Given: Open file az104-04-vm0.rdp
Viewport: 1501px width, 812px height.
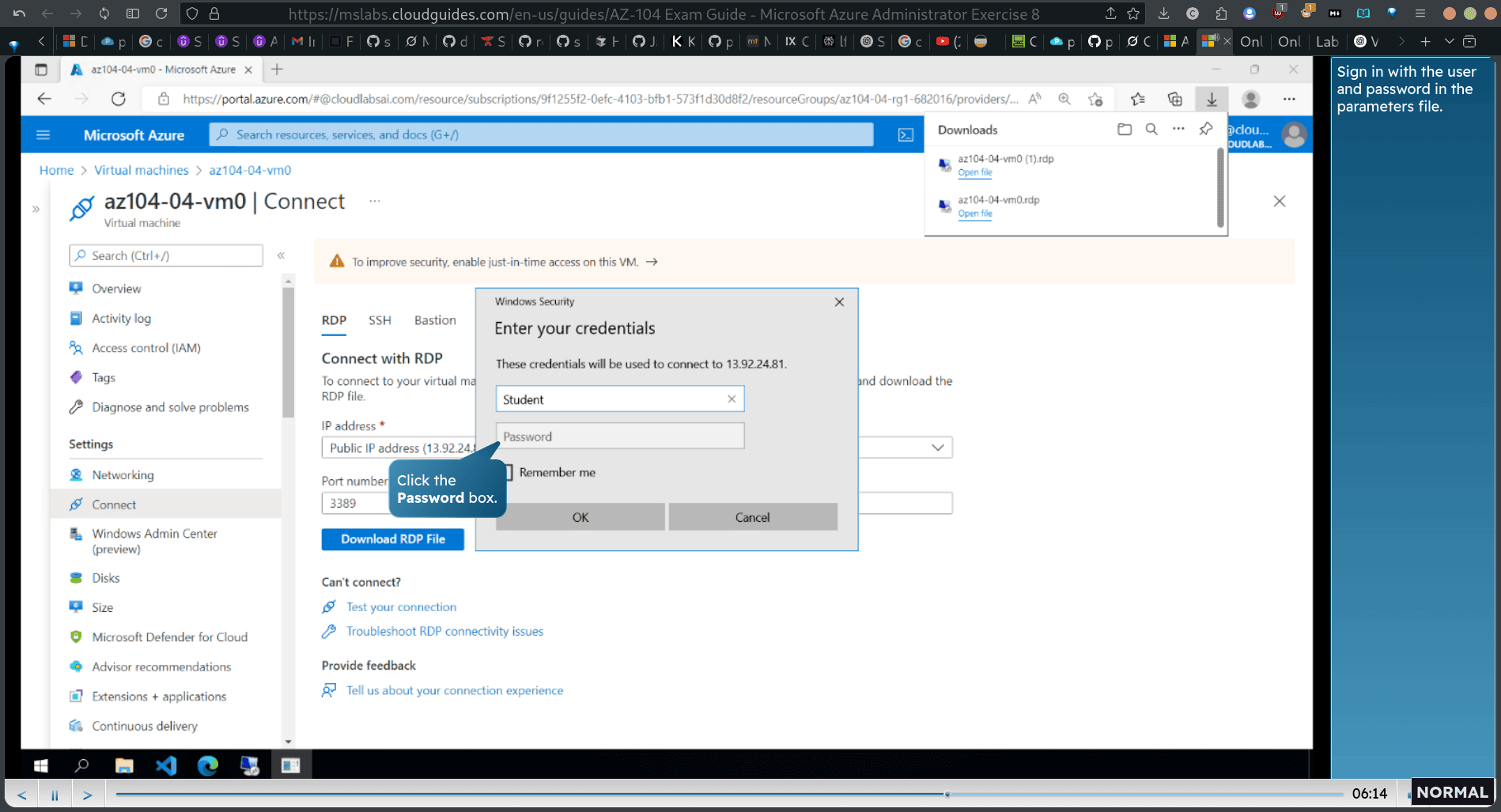Looking at the screenshot, I should click(975, 213).
